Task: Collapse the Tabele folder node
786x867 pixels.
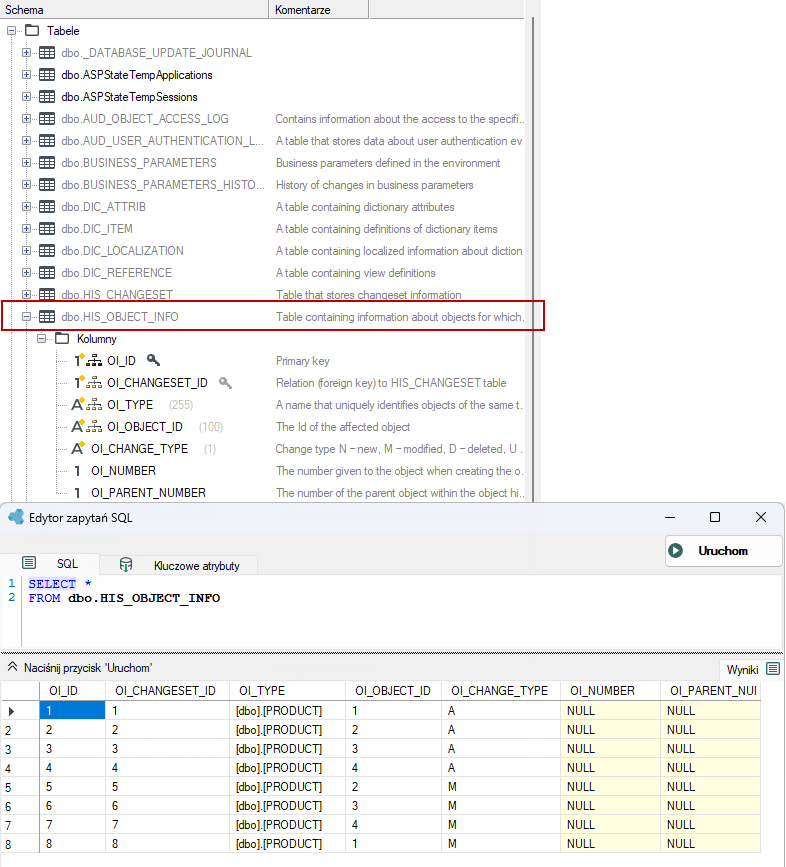Action: (x=11, y=31)
